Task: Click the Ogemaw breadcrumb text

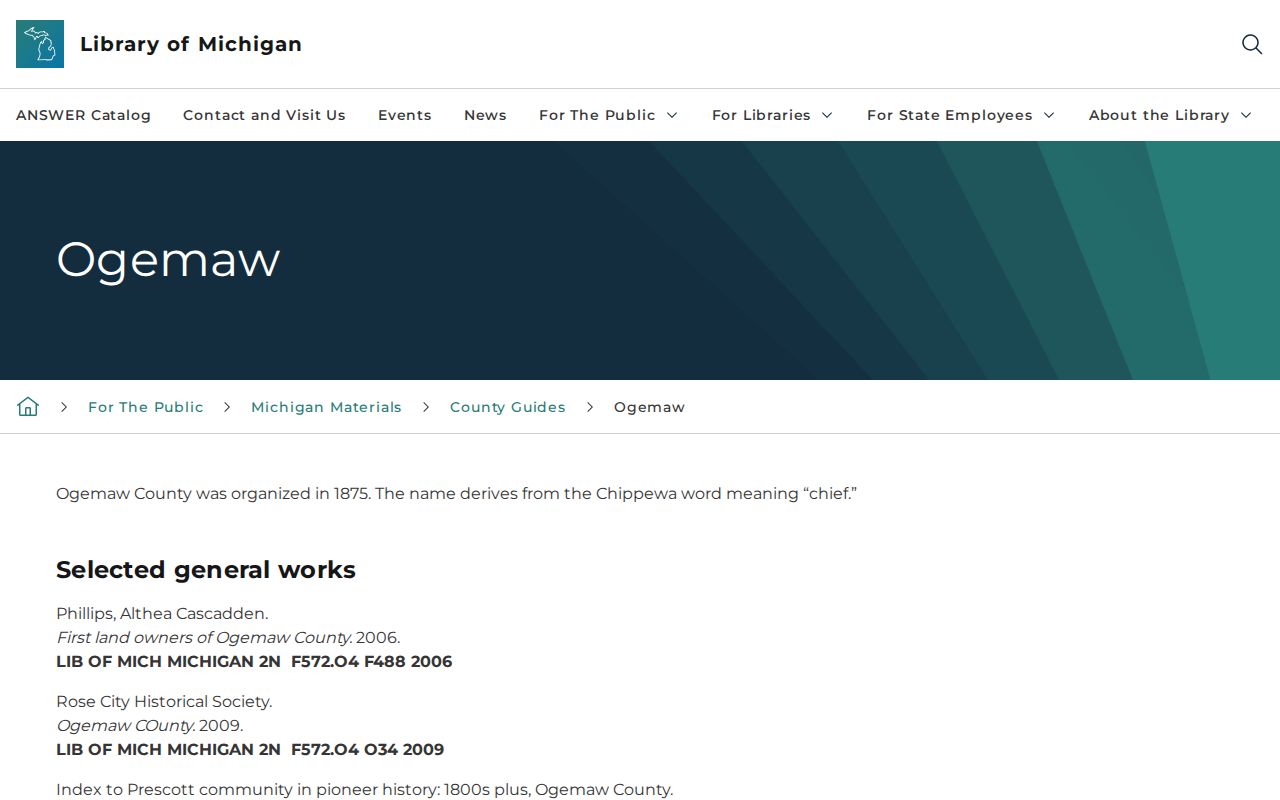Action: pyautogui.click(x=649, y=407)
